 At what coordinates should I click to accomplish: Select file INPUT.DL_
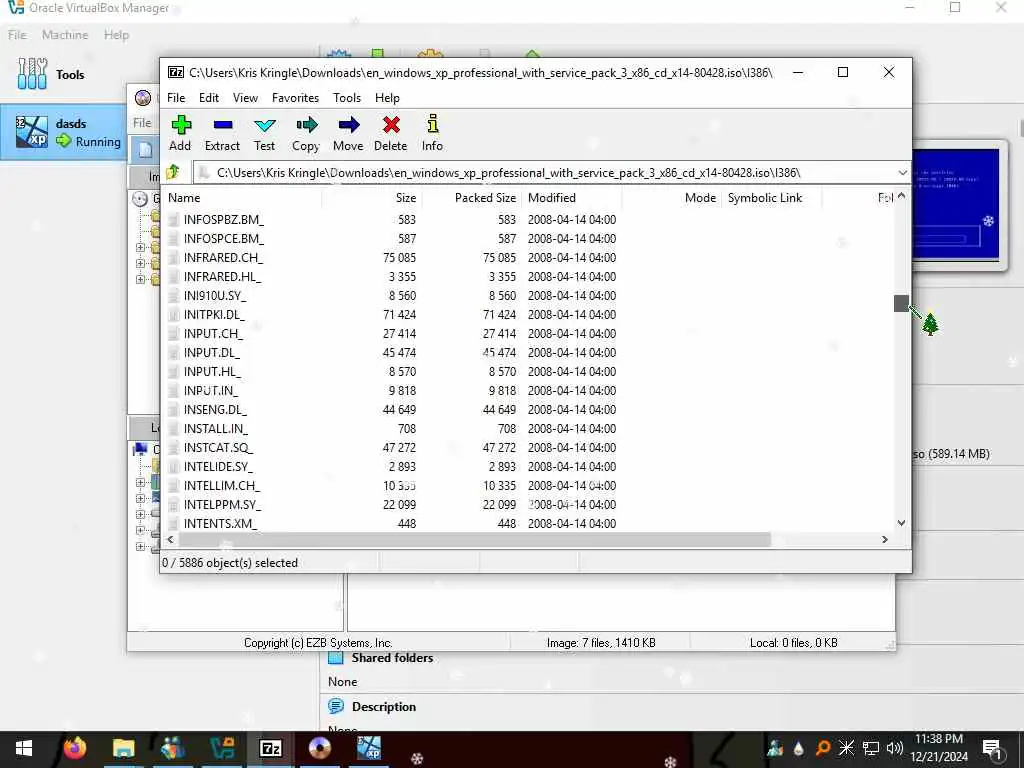pos(212,352)
